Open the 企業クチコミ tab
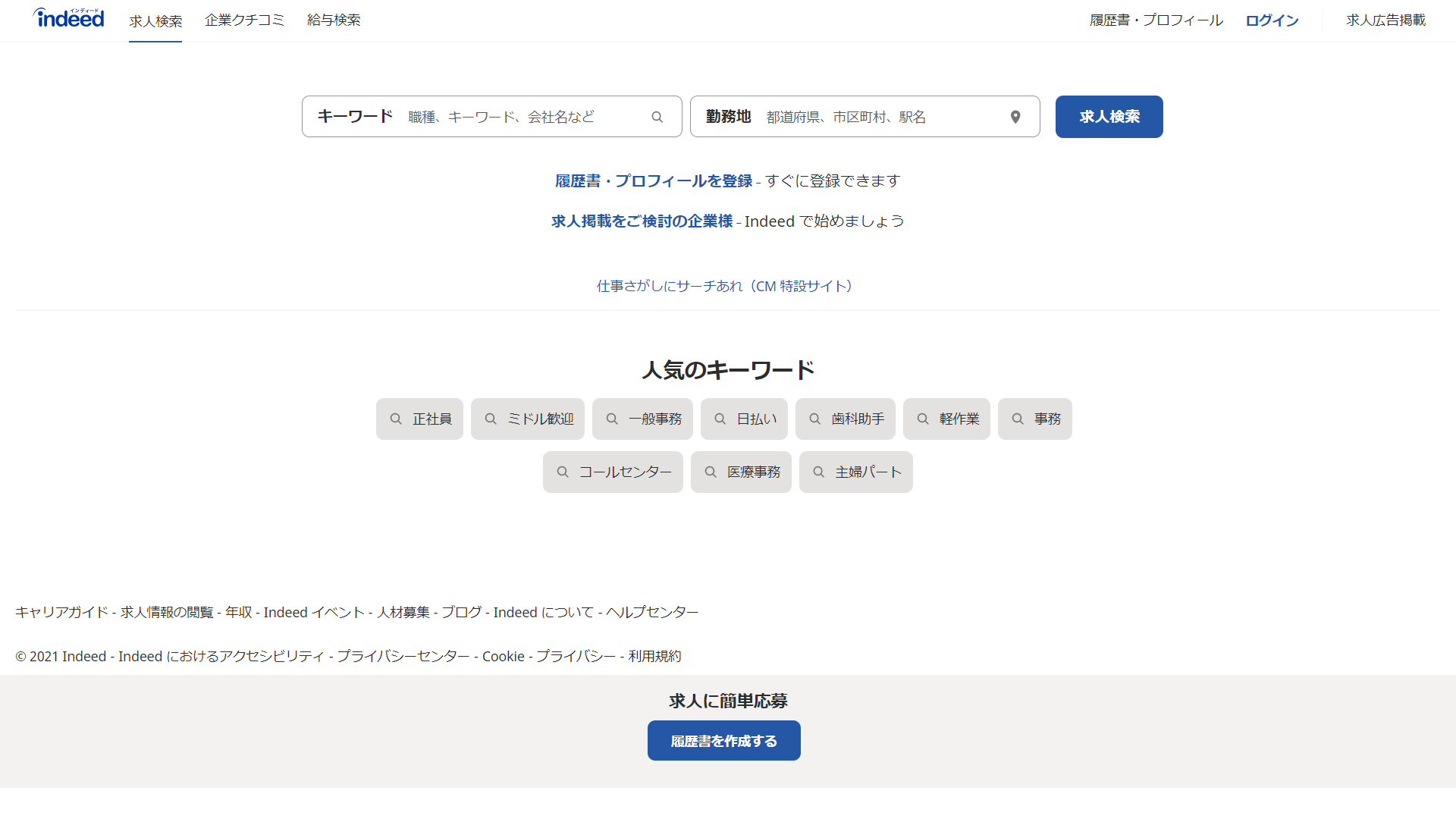This screenshot has width=1456, height=819. tap(244, 20)
